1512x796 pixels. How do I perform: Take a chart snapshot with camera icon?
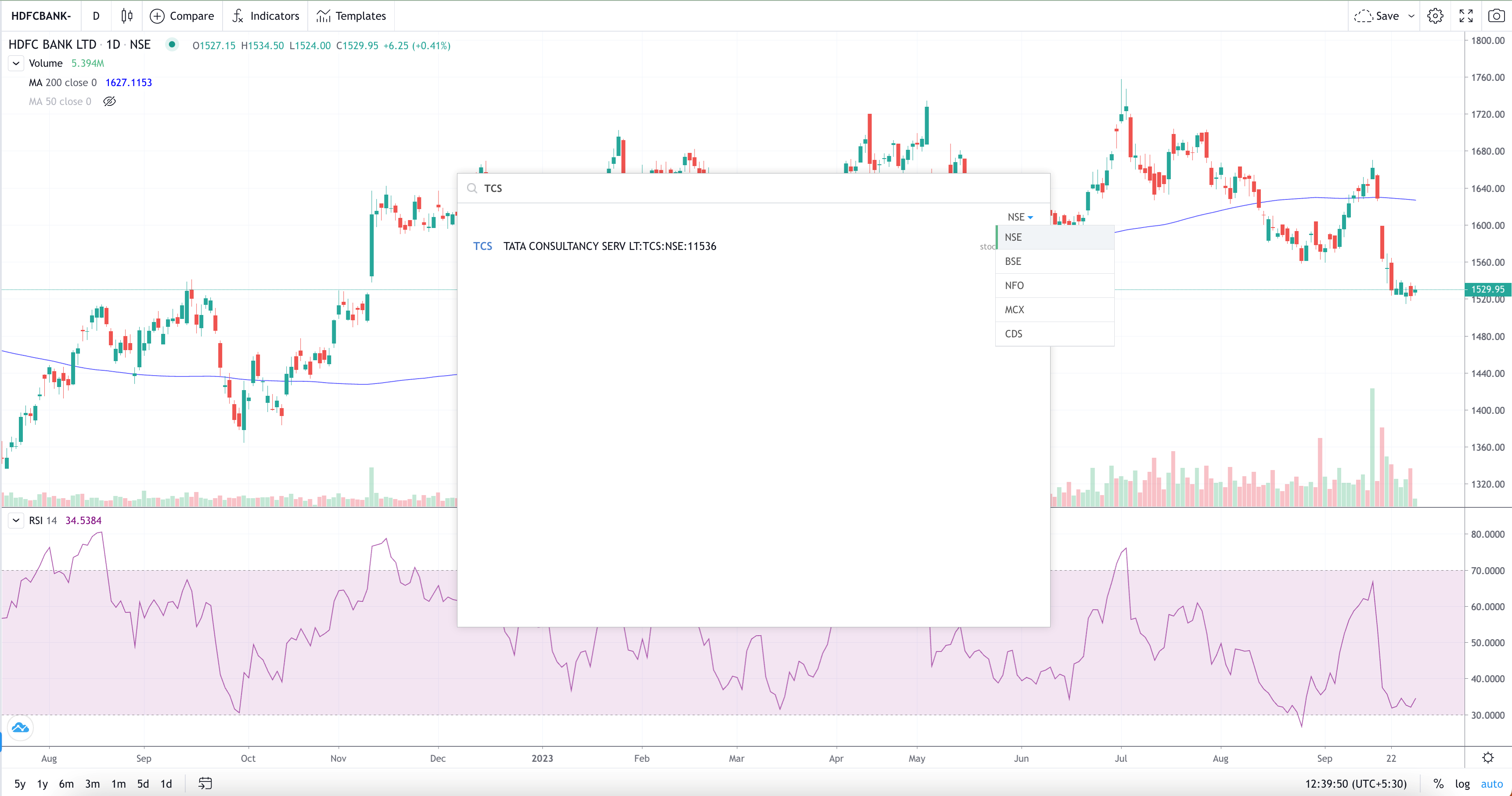tap(1496, 16)
